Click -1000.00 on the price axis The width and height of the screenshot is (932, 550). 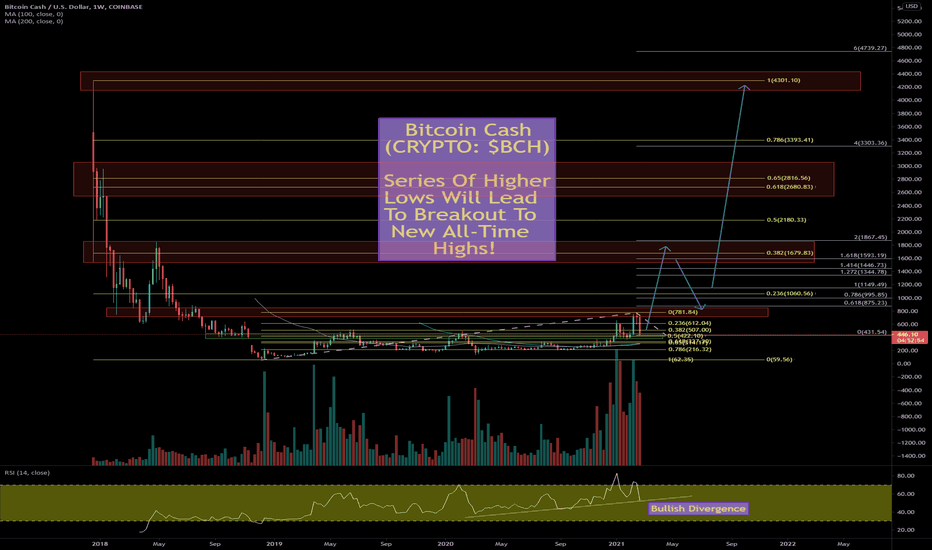click(909, 429)
